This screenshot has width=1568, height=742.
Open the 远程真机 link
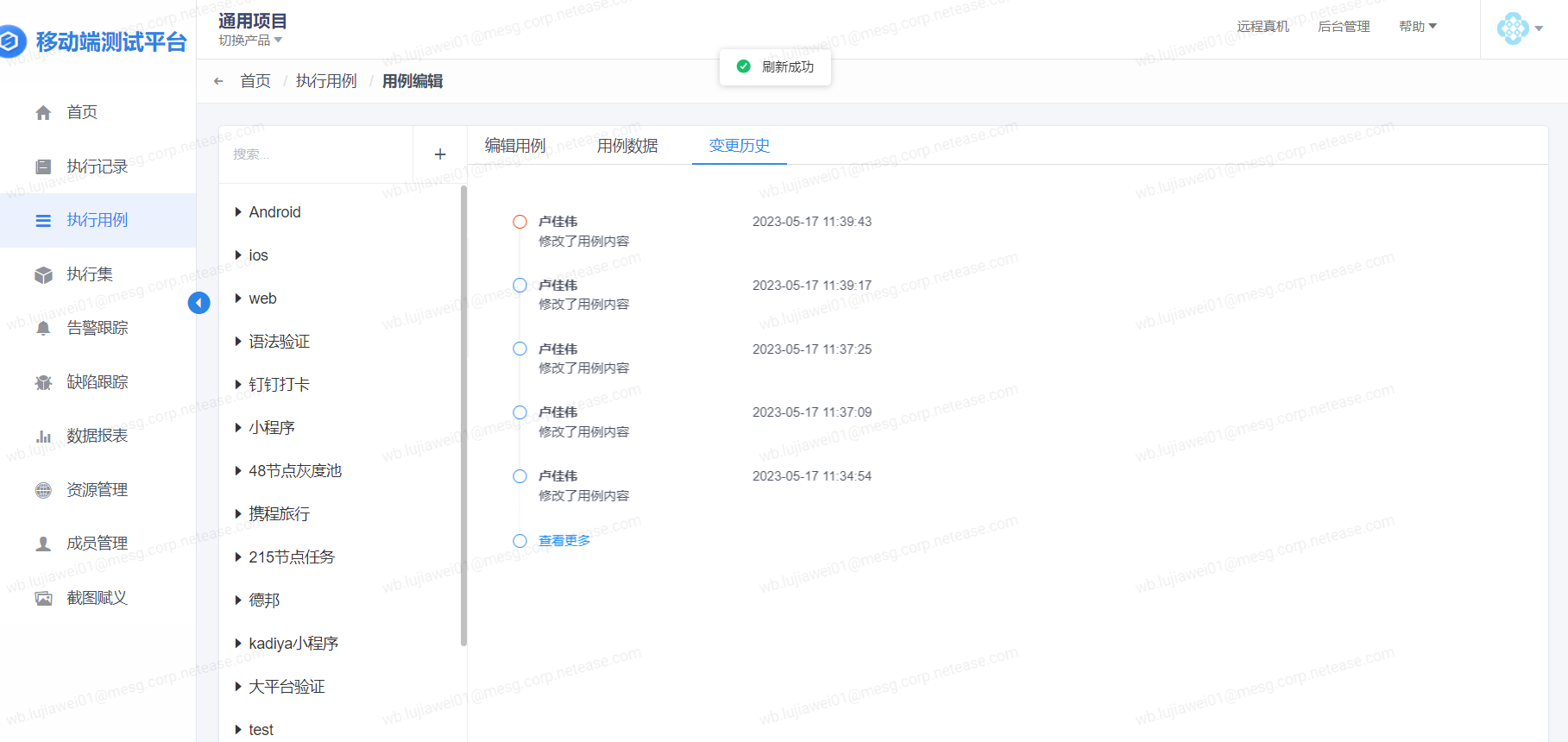click(x=1263, y=27)
